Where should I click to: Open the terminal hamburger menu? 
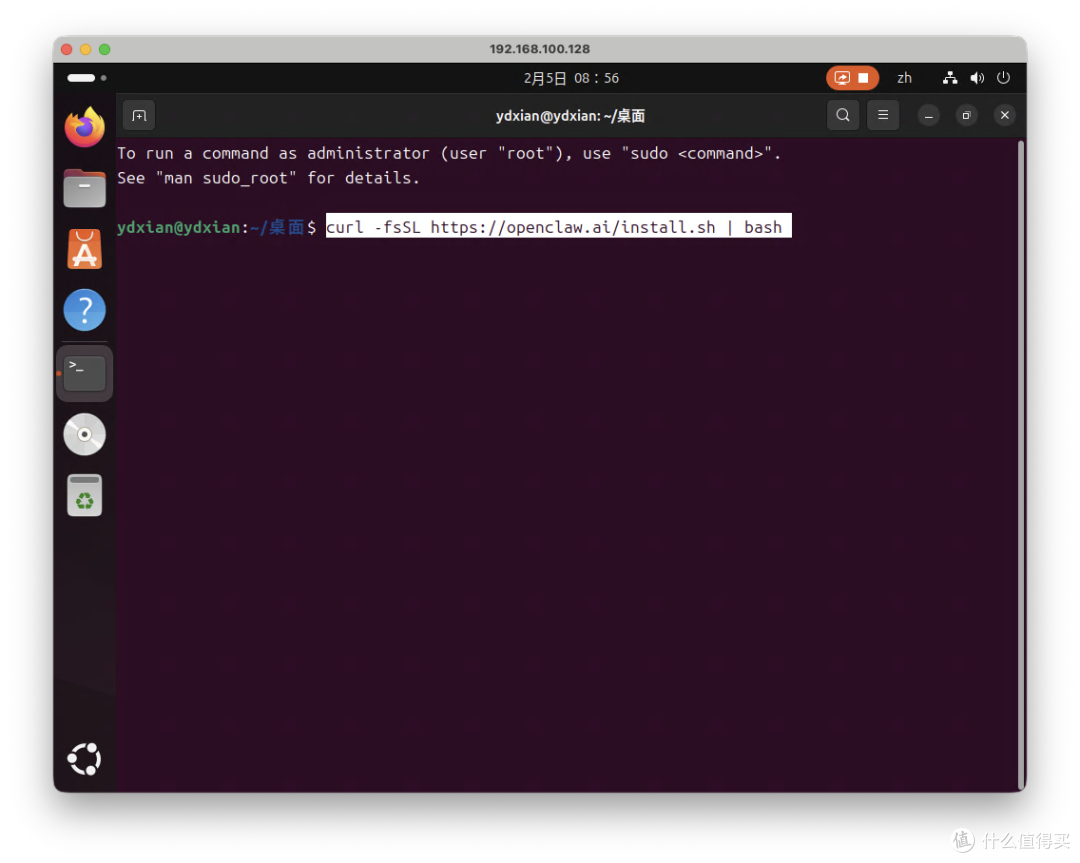[883, 115]
